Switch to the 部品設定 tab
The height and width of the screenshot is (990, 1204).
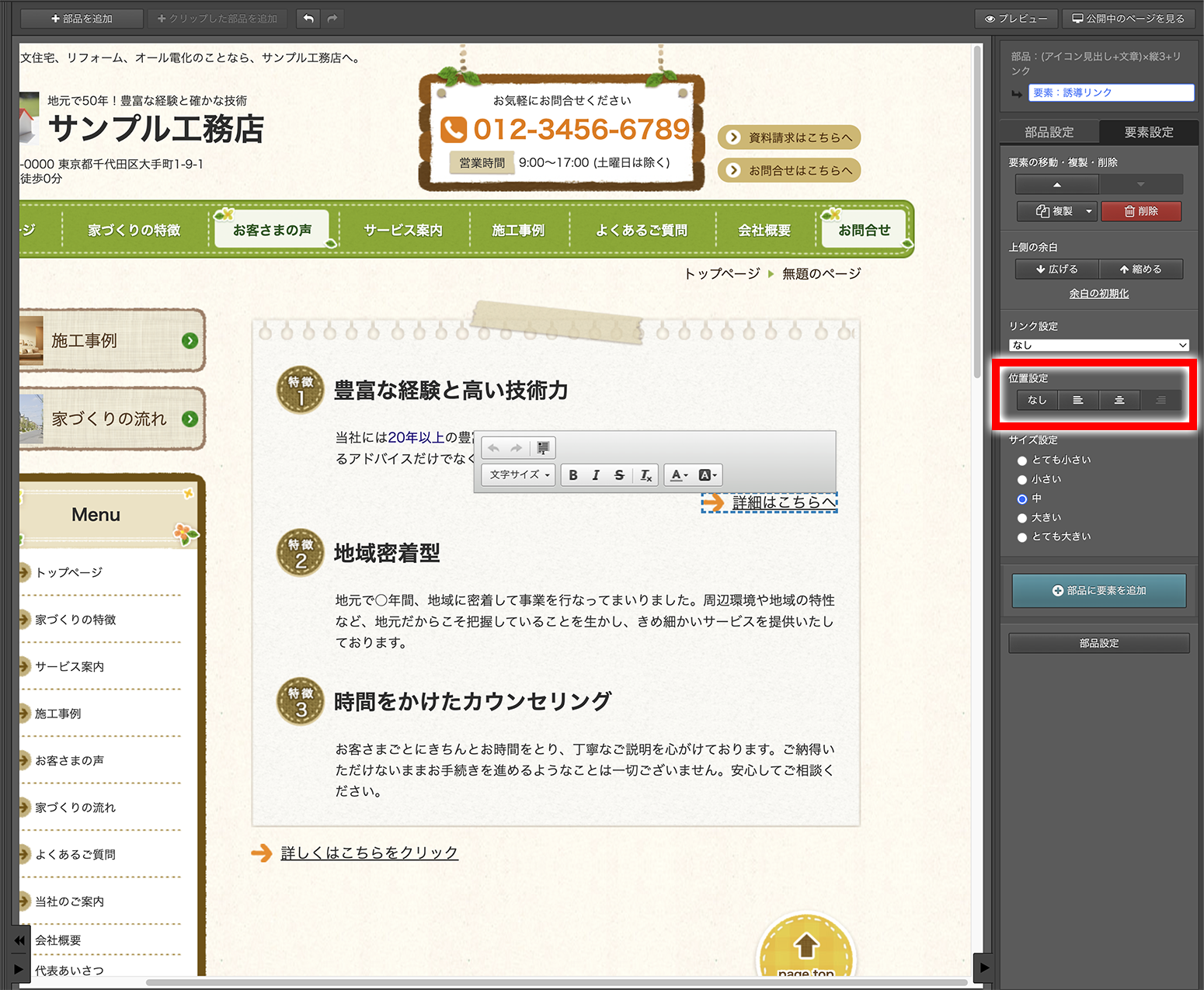1049,132
